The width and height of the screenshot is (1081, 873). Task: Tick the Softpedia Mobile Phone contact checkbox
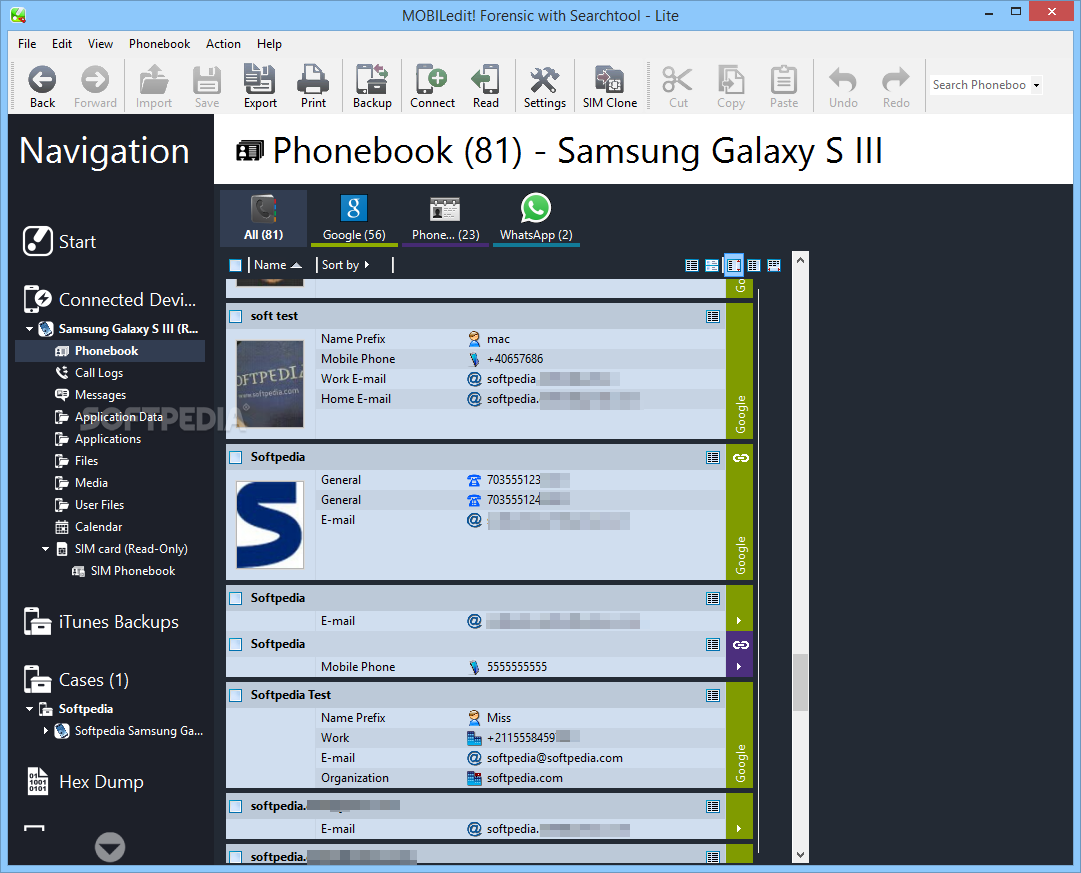coord(236,644)
